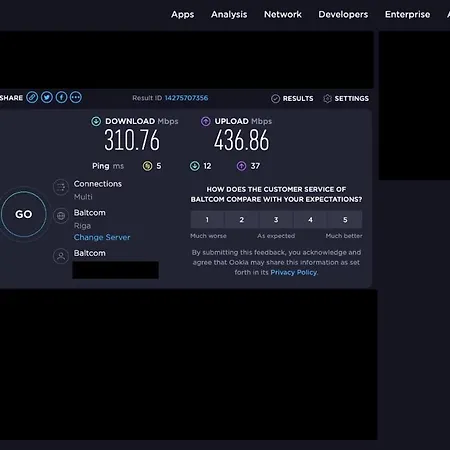The image size is (450, 450).
Task: Rate customer service 3 As expected
Action: pos(276,220)
